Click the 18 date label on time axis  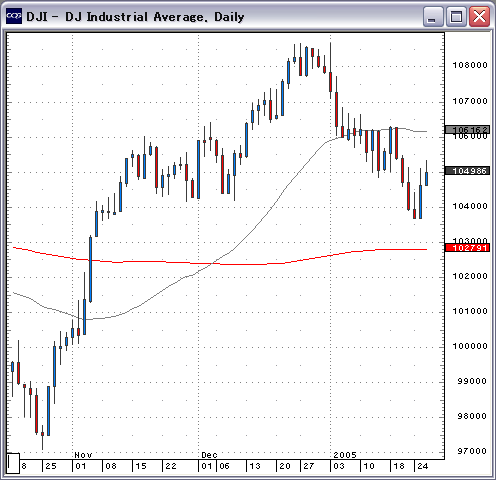[399, 466]
